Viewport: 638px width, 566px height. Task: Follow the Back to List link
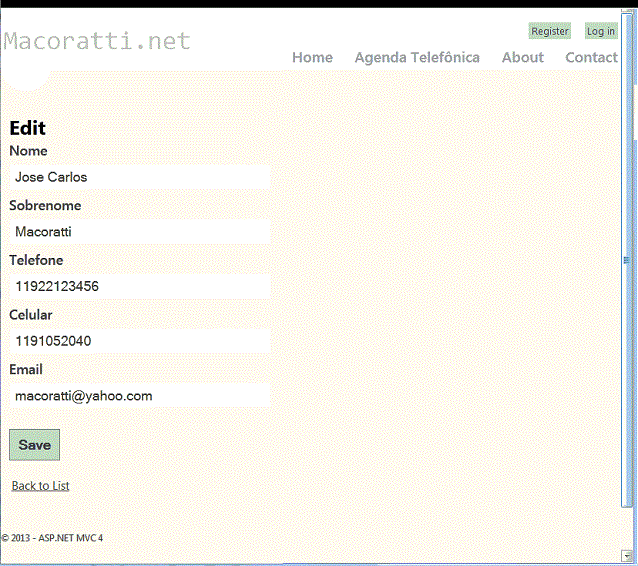(x=40, y=485)
